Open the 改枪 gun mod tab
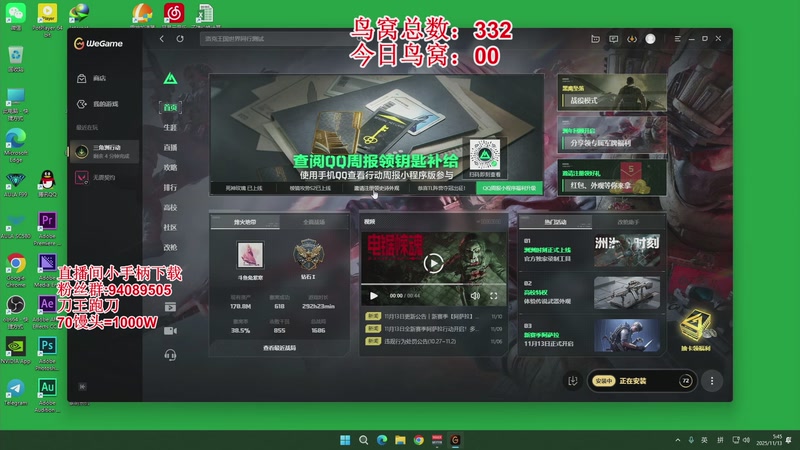This screenshot has width=800, height=450. 170,247
